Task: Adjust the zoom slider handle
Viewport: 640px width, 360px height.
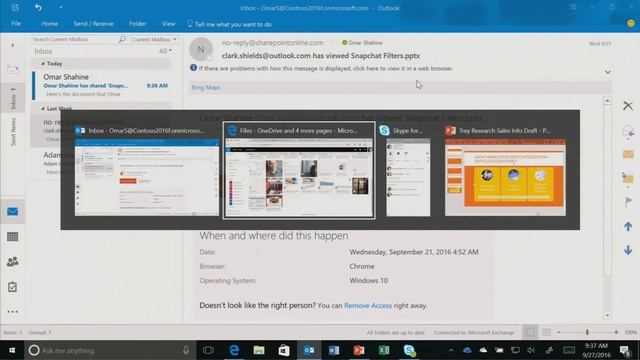Action: point(587,332)
